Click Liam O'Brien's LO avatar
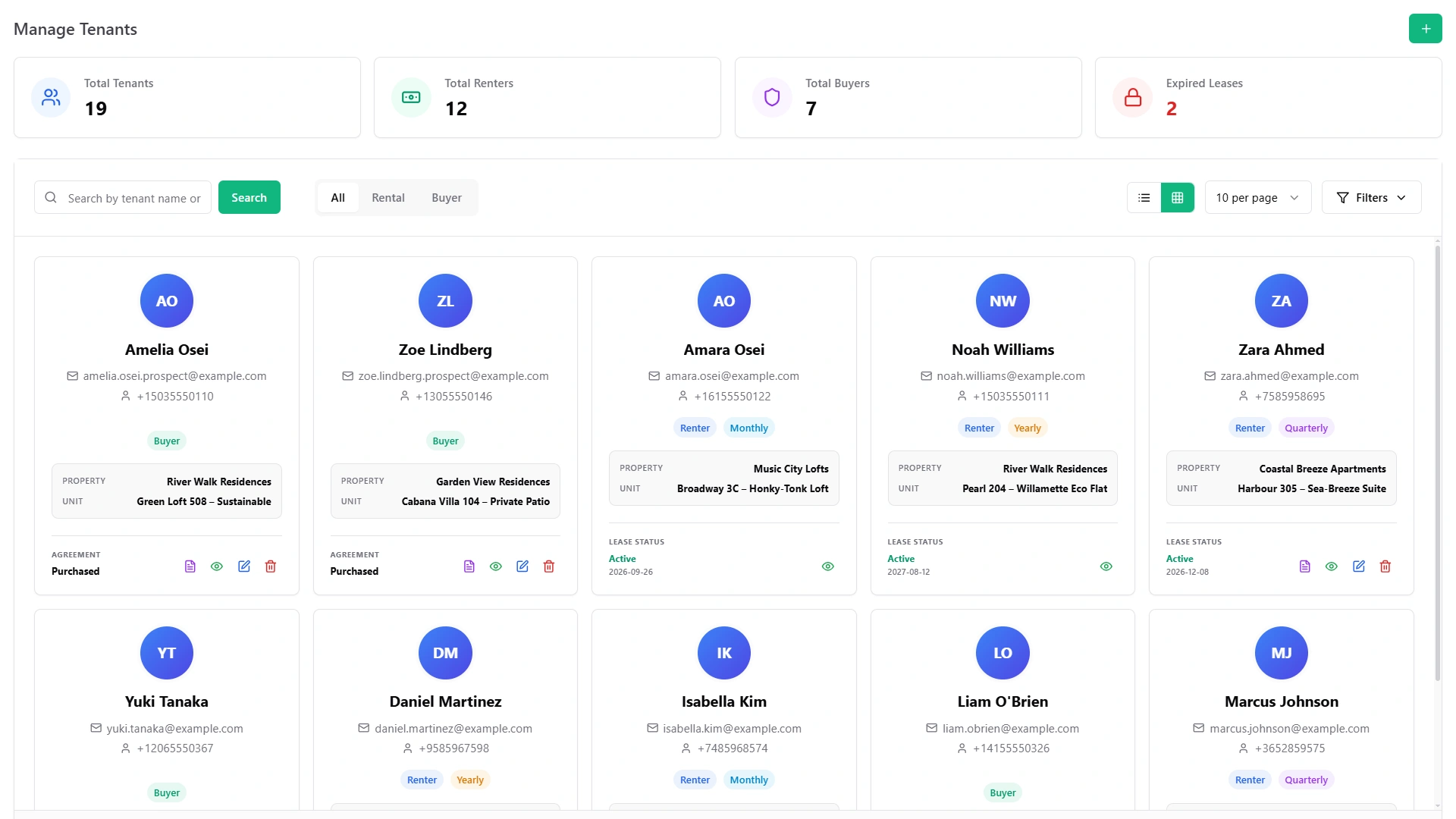 [1003, 653]
